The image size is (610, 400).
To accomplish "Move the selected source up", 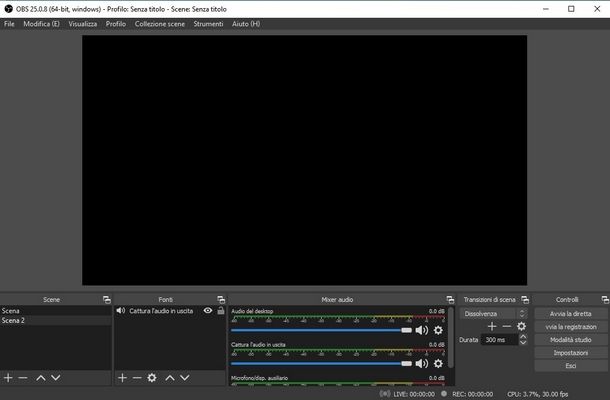I will [x=170, y=378].
